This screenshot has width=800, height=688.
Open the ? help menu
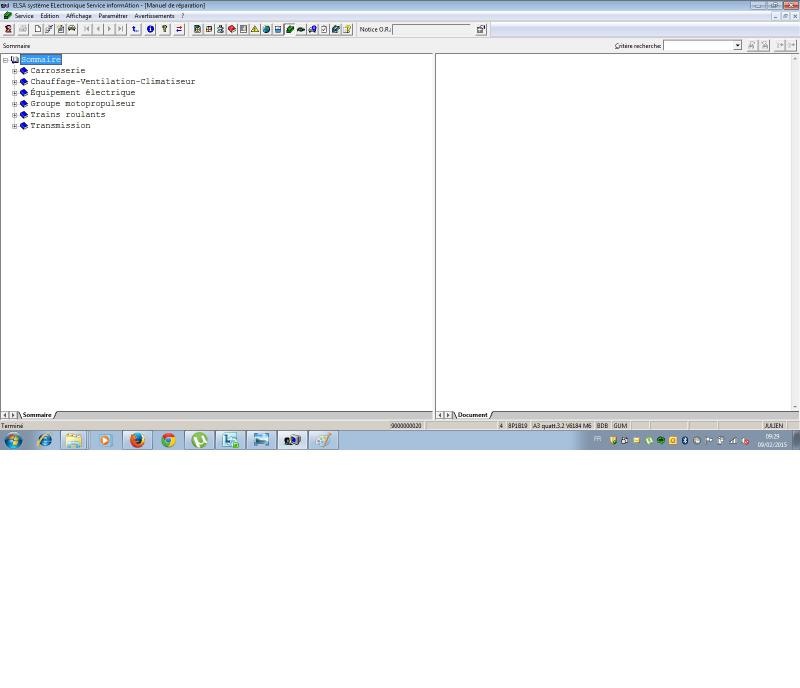click(x=182, y=16)
